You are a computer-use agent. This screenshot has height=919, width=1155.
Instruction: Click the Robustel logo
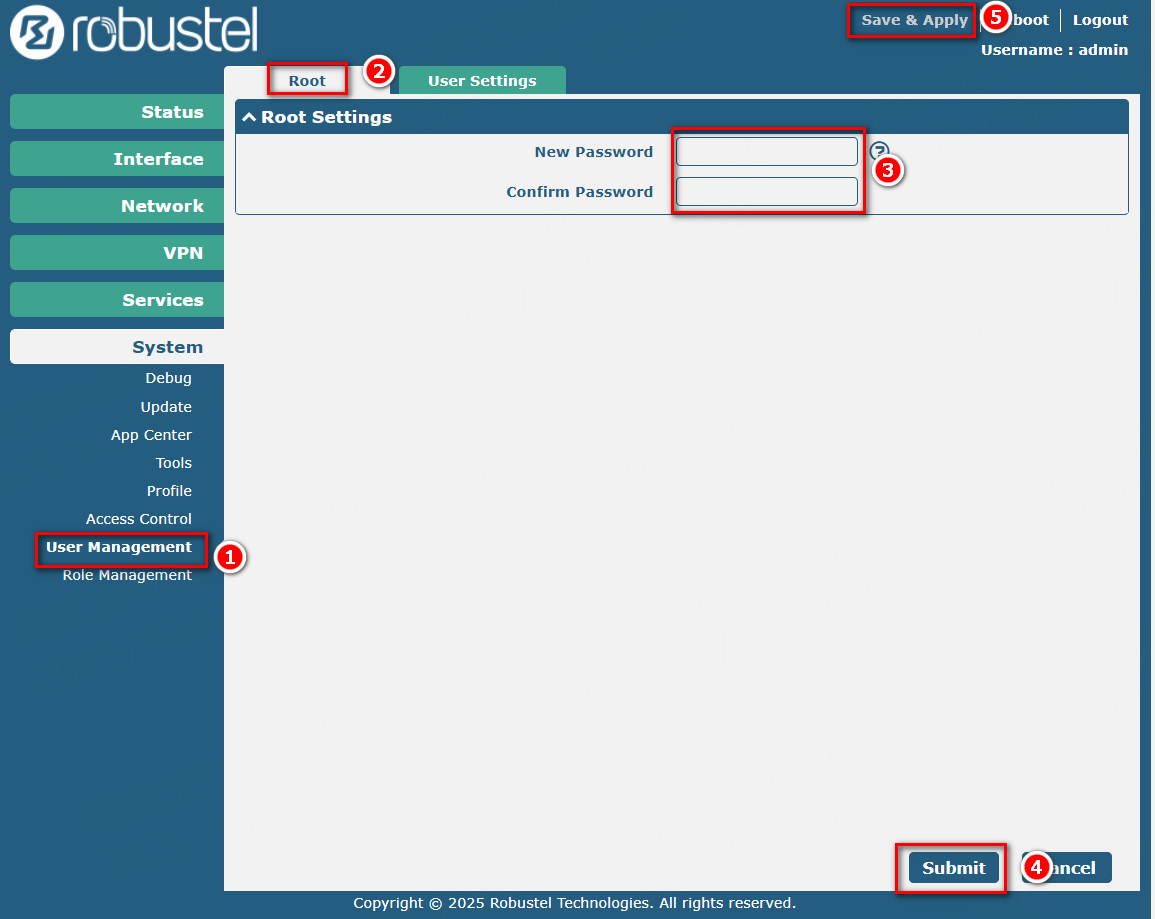[133, 31]
